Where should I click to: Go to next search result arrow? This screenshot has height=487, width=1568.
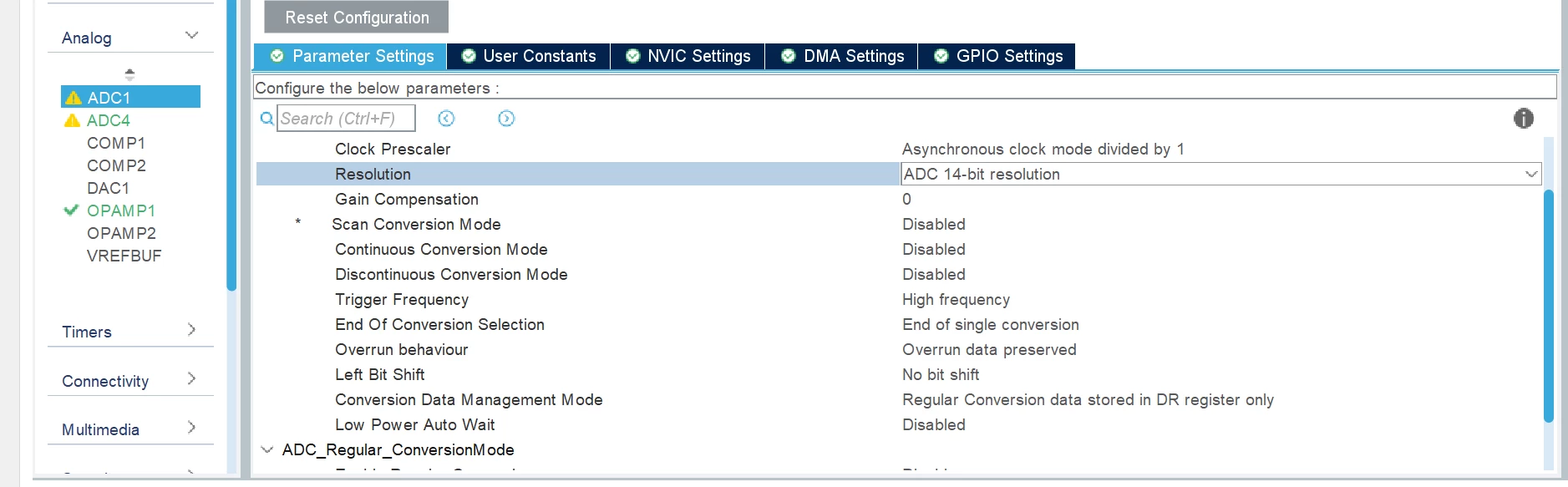pos(506,119)
